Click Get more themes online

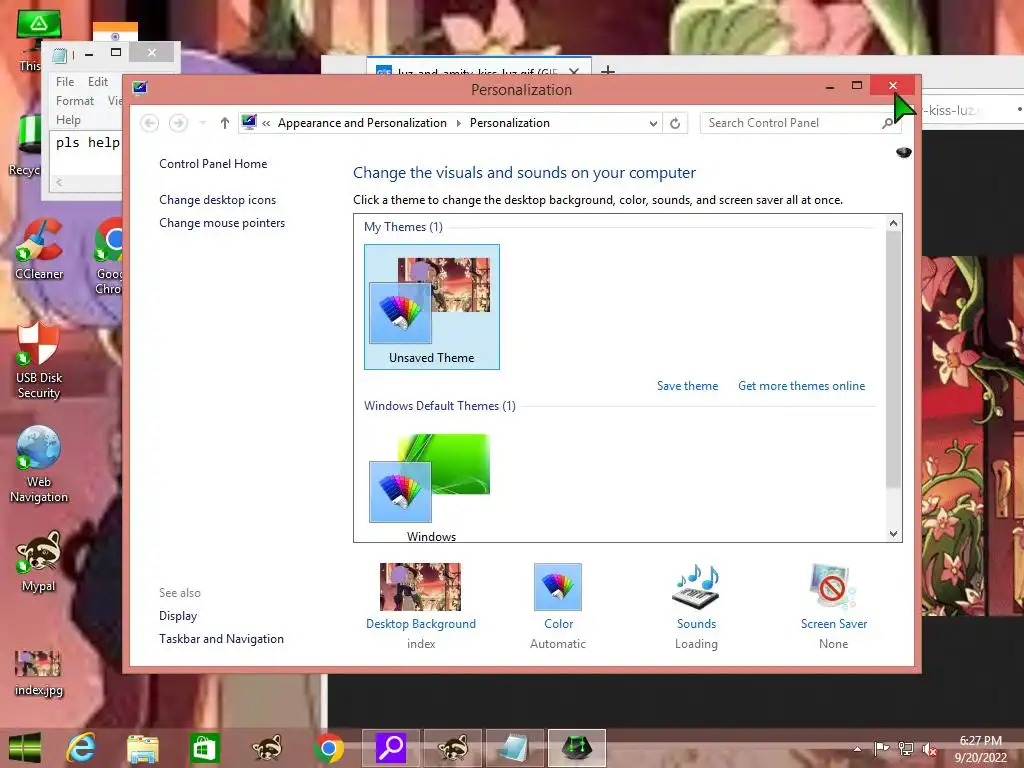[x=801, y=386]
